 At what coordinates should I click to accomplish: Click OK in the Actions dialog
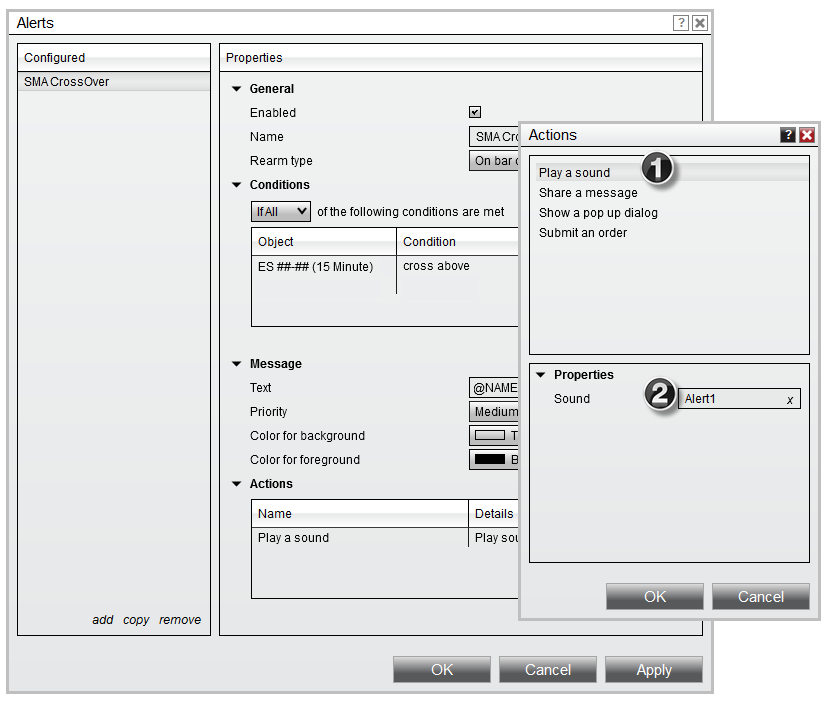654,597
